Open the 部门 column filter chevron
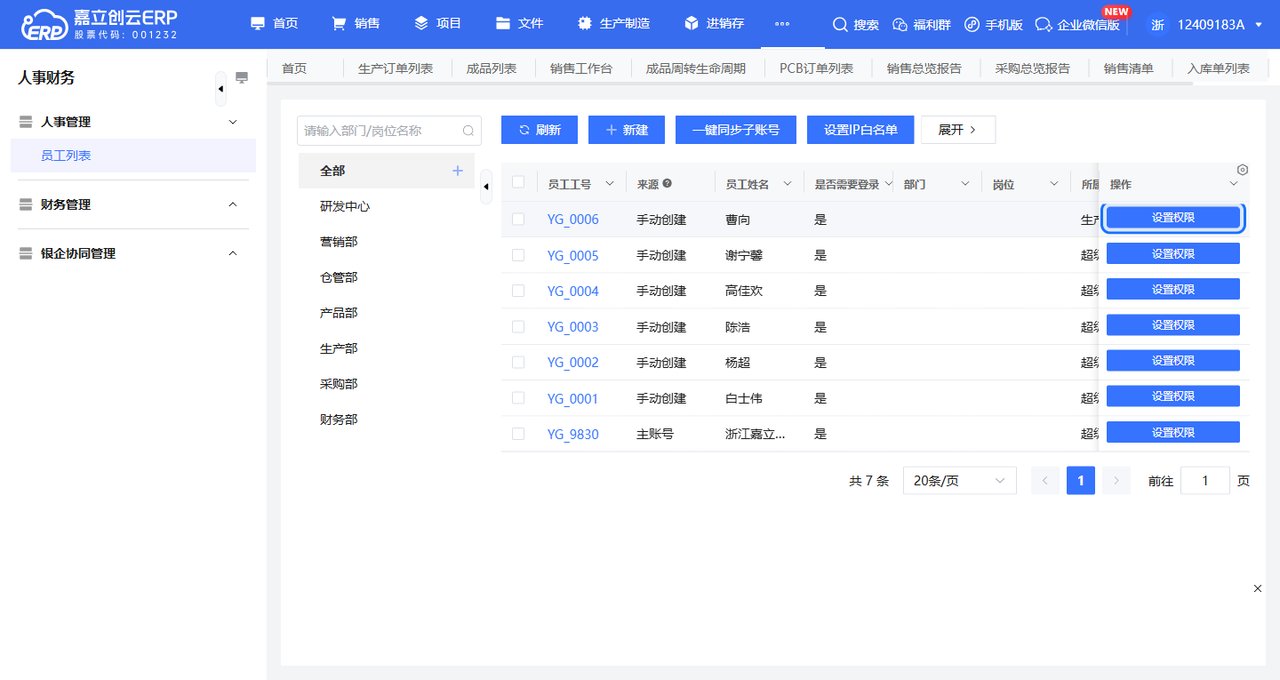The height and width of the screenshot is (680, 1280). click(x=965, y=184)
